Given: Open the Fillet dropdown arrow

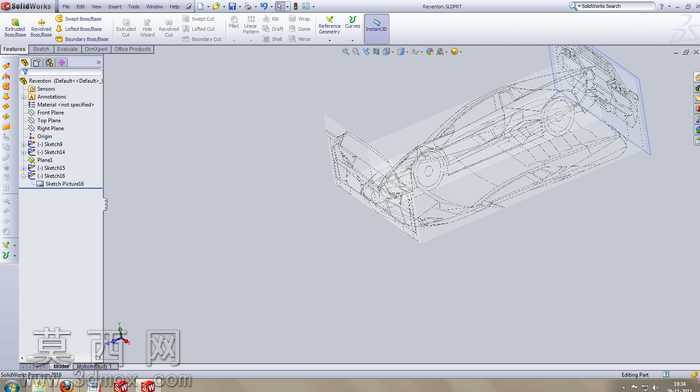Looking at the screenshot, I should pos(234,41).
